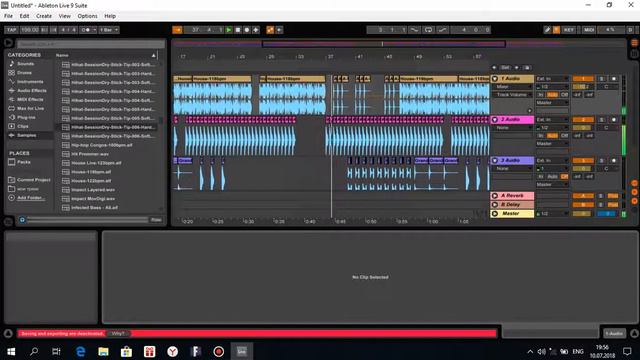Open Current Project in Places
The image size is (640, 360).
(33, 180)
